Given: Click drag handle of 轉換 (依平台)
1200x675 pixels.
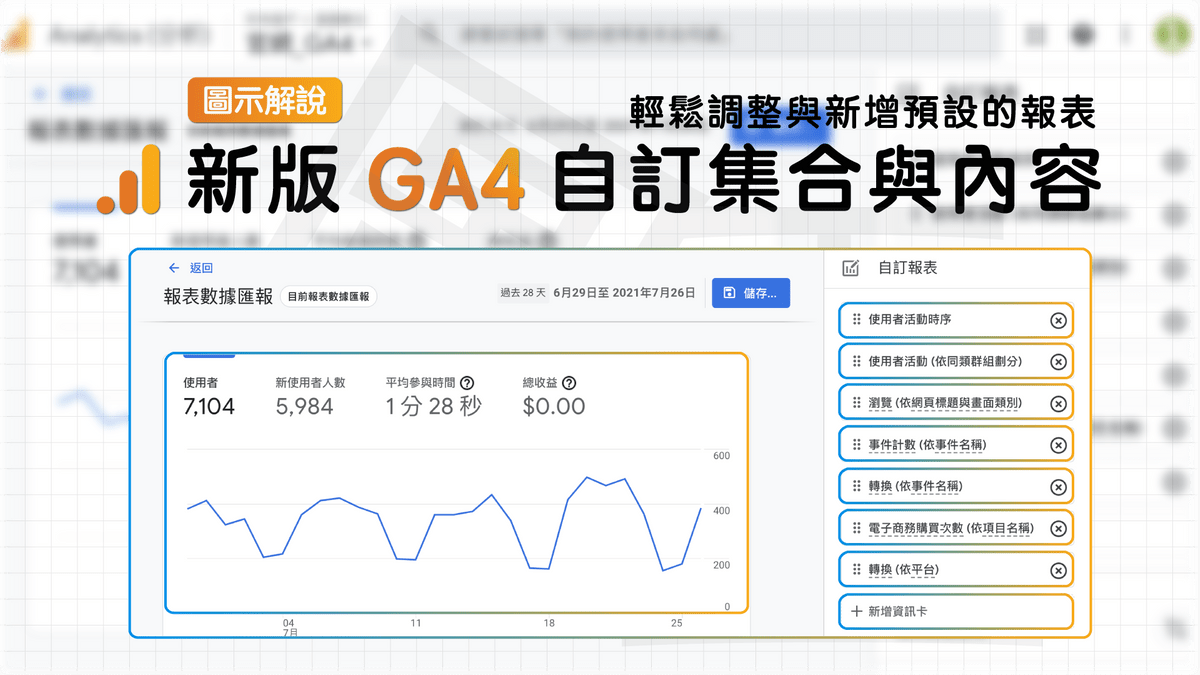Looking at the screenshot, I should point(856,570).
